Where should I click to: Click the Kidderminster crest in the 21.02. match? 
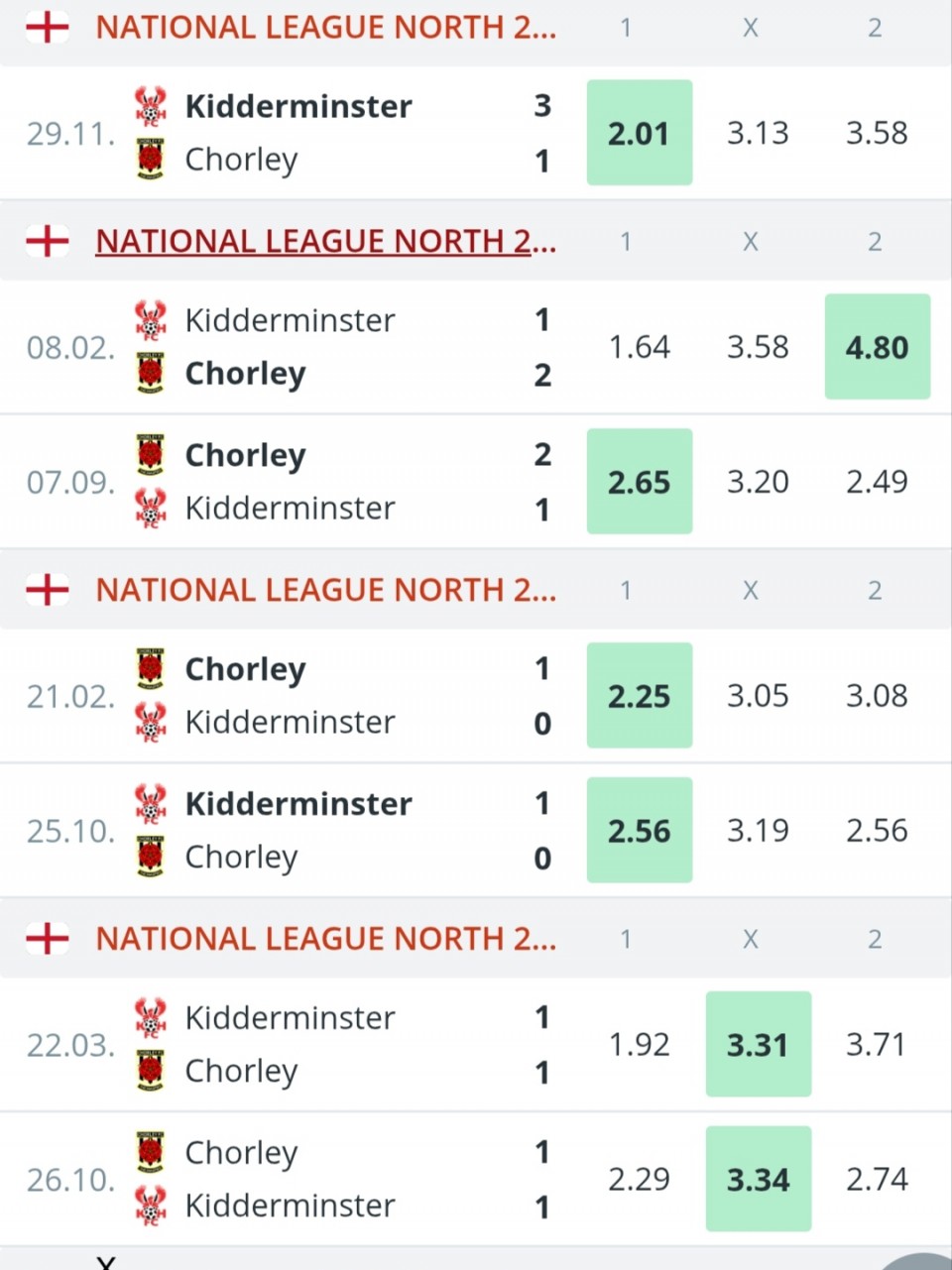tap(150, 722)
